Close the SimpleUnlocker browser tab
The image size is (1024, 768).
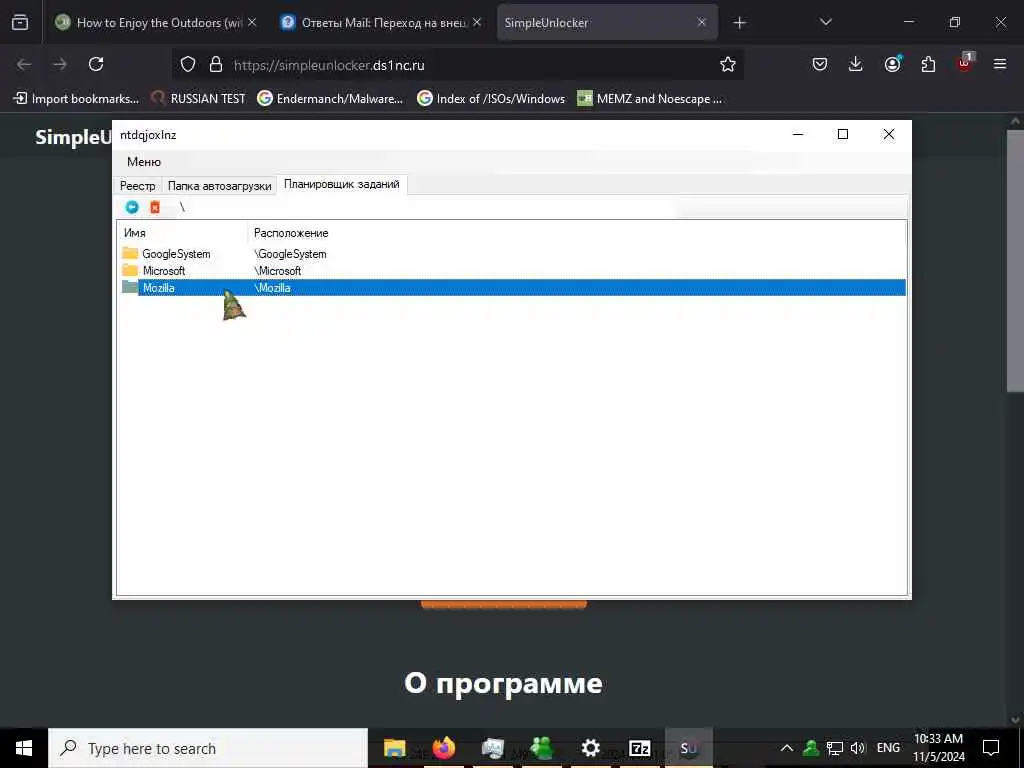point(701,22)
